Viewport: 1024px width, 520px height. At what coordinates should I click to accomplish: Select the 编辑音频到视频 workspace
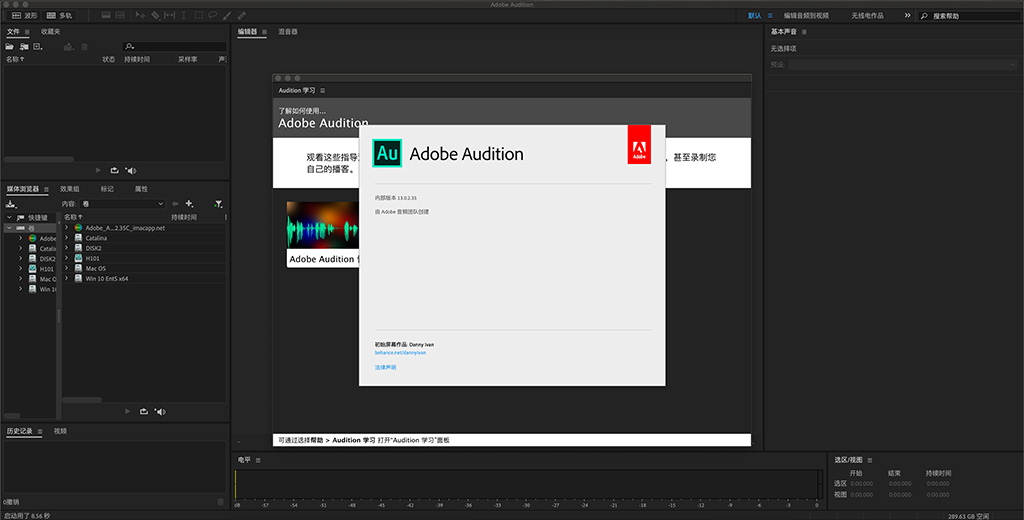[806, 15]
